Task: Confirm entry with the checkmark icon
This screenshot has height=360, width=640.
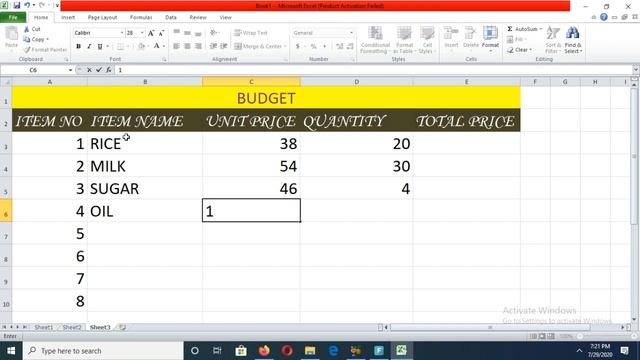Action: 99,70
